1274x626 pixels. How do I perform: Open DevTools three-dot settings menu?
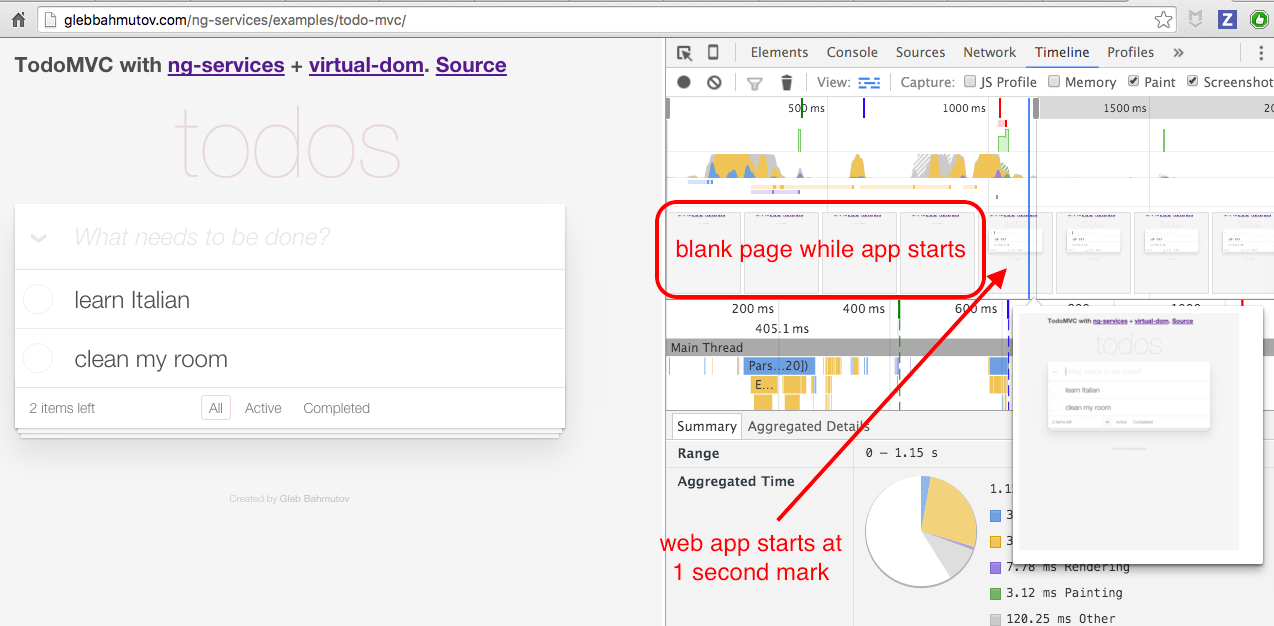tap(1259, 53)
